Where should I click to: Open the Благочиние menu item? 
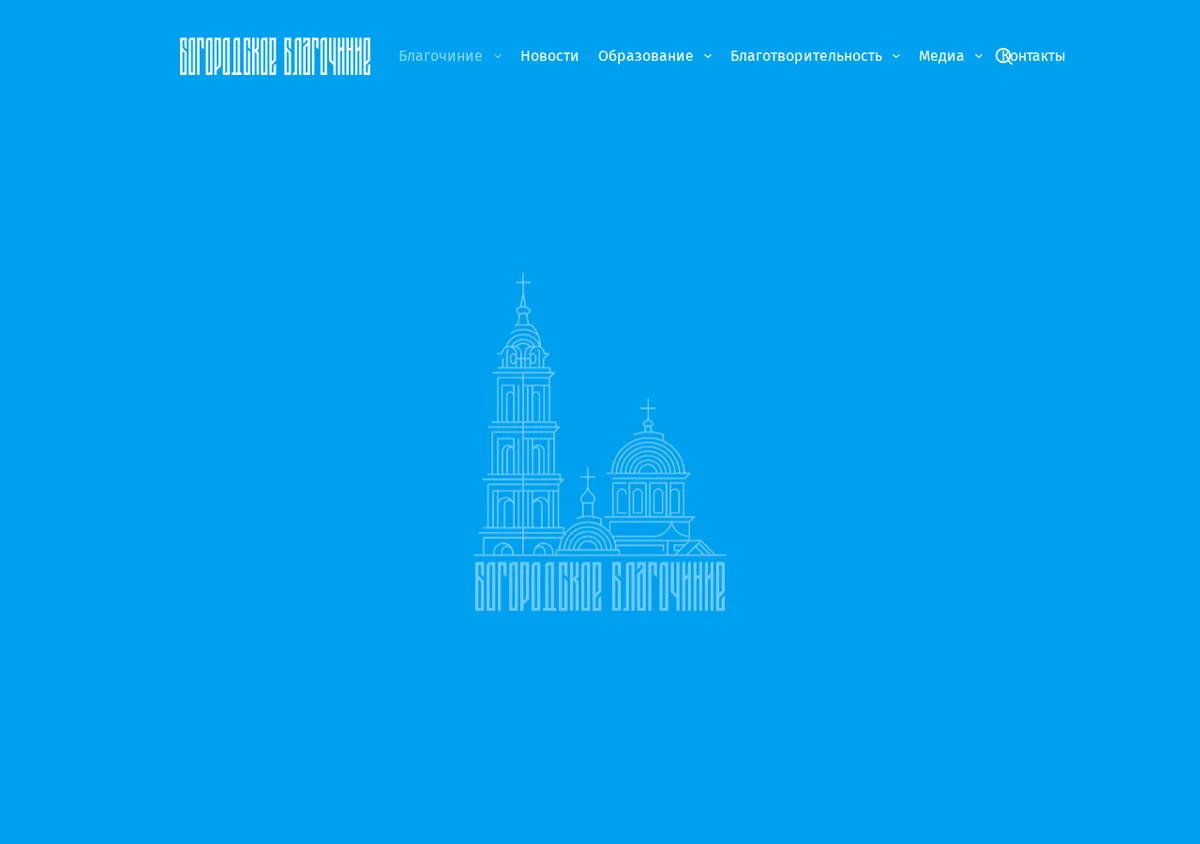click(440, 56)
